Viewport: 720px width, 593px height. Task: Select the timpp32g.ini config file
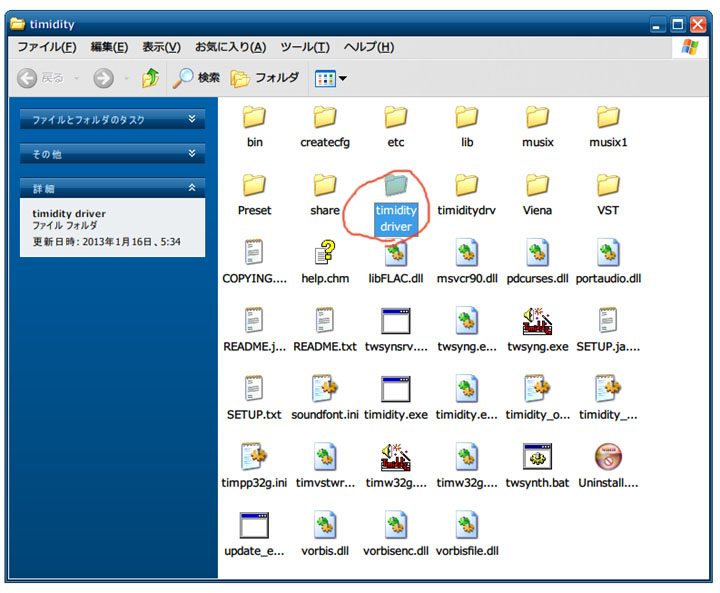(254, 466)
